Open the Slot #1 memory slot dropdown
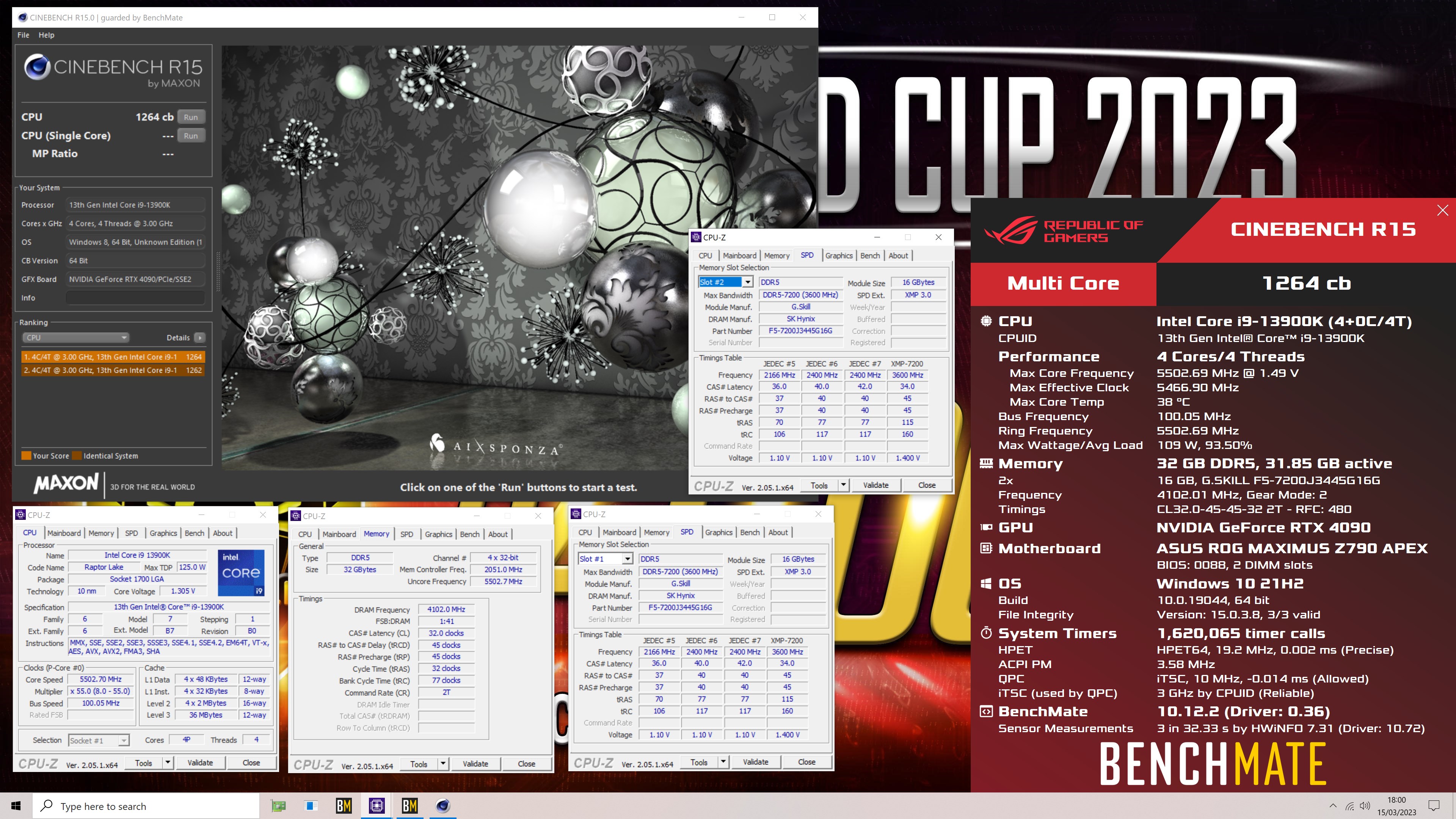This screenshot has height=819, width=1456. click(627, 559)
